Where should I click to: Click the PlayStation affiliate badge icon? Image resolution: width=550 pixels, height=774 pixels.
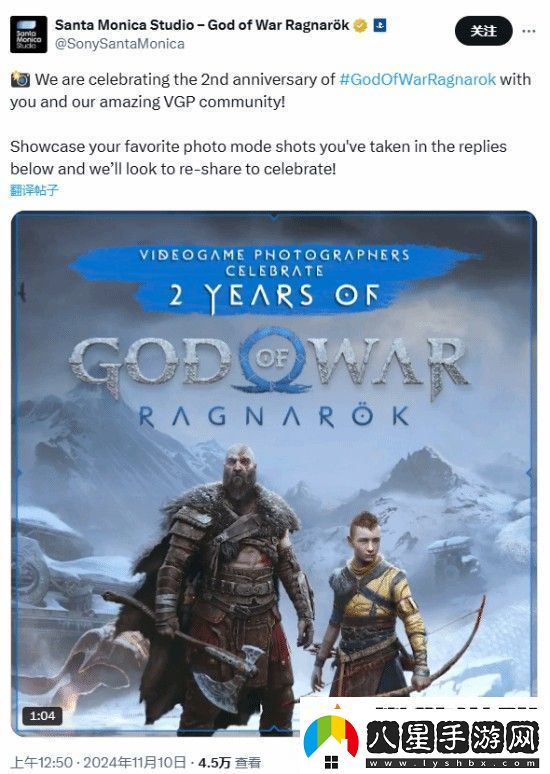380,25
